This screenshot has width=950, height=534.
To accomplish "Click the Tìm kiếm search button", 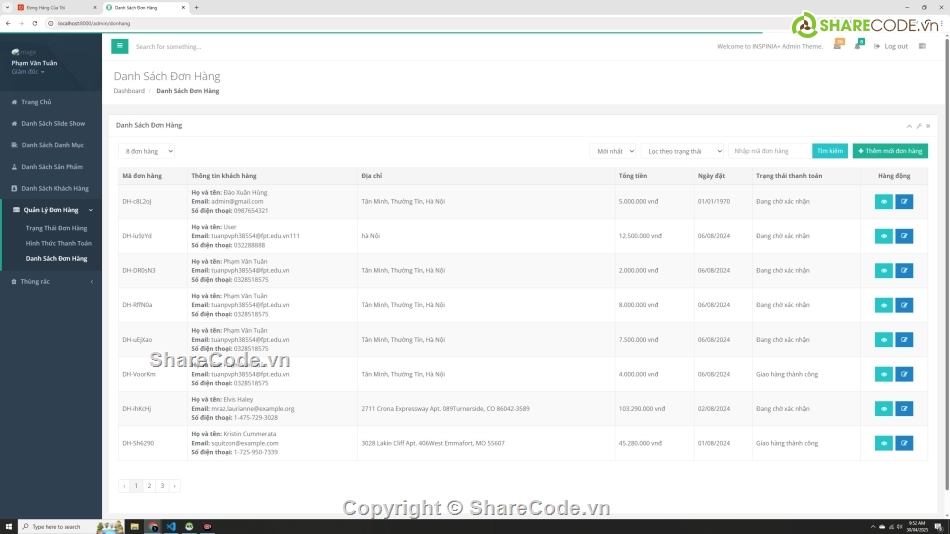I will (829, 151).
